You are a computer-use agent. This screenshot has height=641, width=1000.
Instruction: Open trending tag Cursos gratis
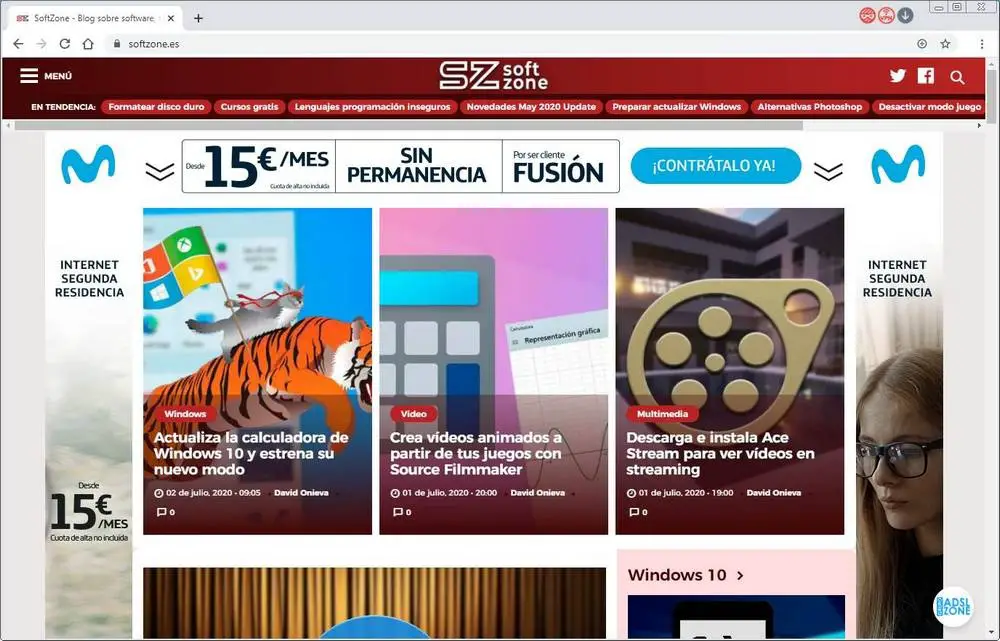pos(249,107)
